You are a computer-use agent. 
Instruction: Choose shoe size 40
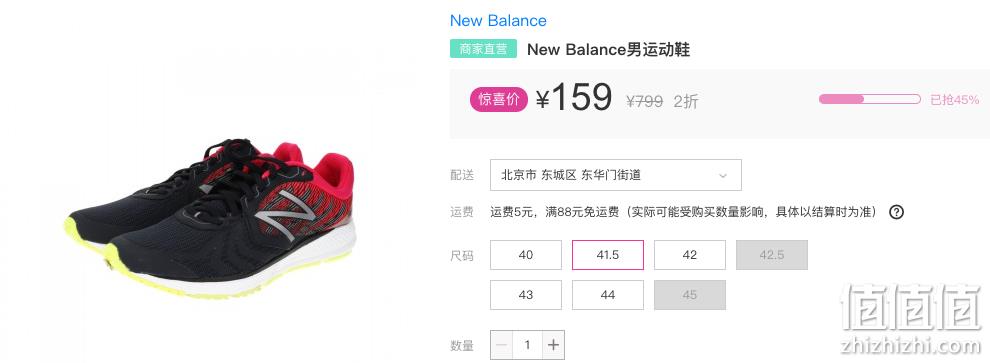525,255
